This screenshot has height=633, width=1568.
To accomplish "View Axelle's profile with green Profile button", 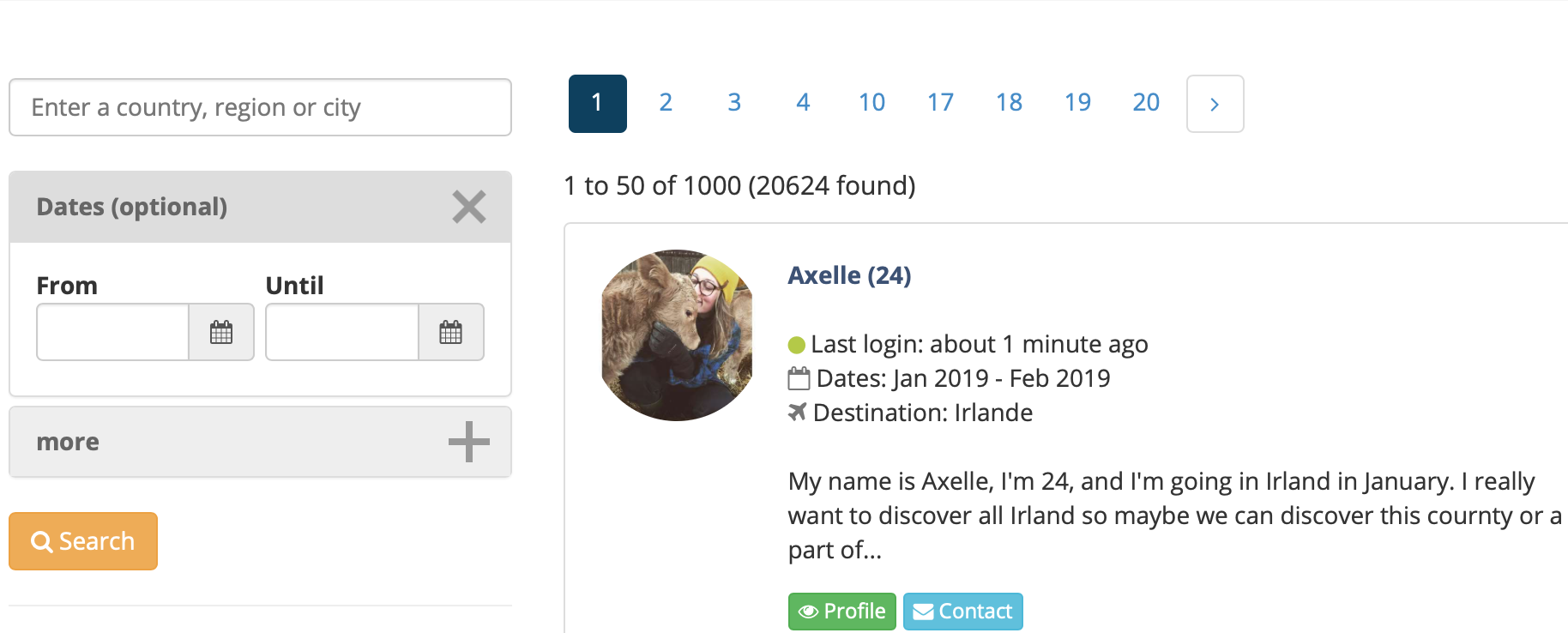I will pyautogui.click(x=841, y=611).
